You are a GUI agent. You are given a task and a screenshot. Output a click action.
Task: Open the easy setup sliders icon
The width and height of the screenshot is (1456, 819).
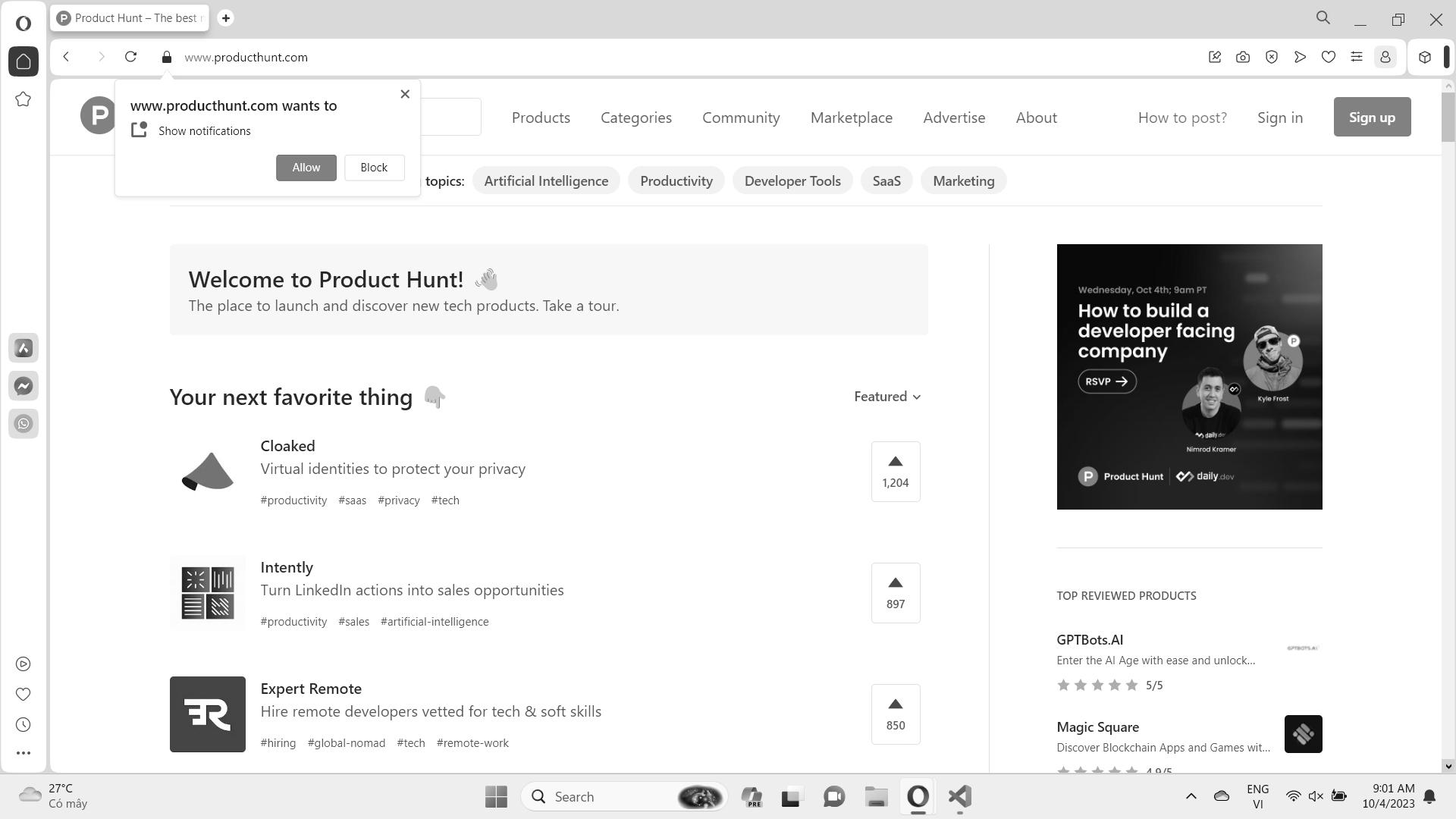coord(1357,57)
